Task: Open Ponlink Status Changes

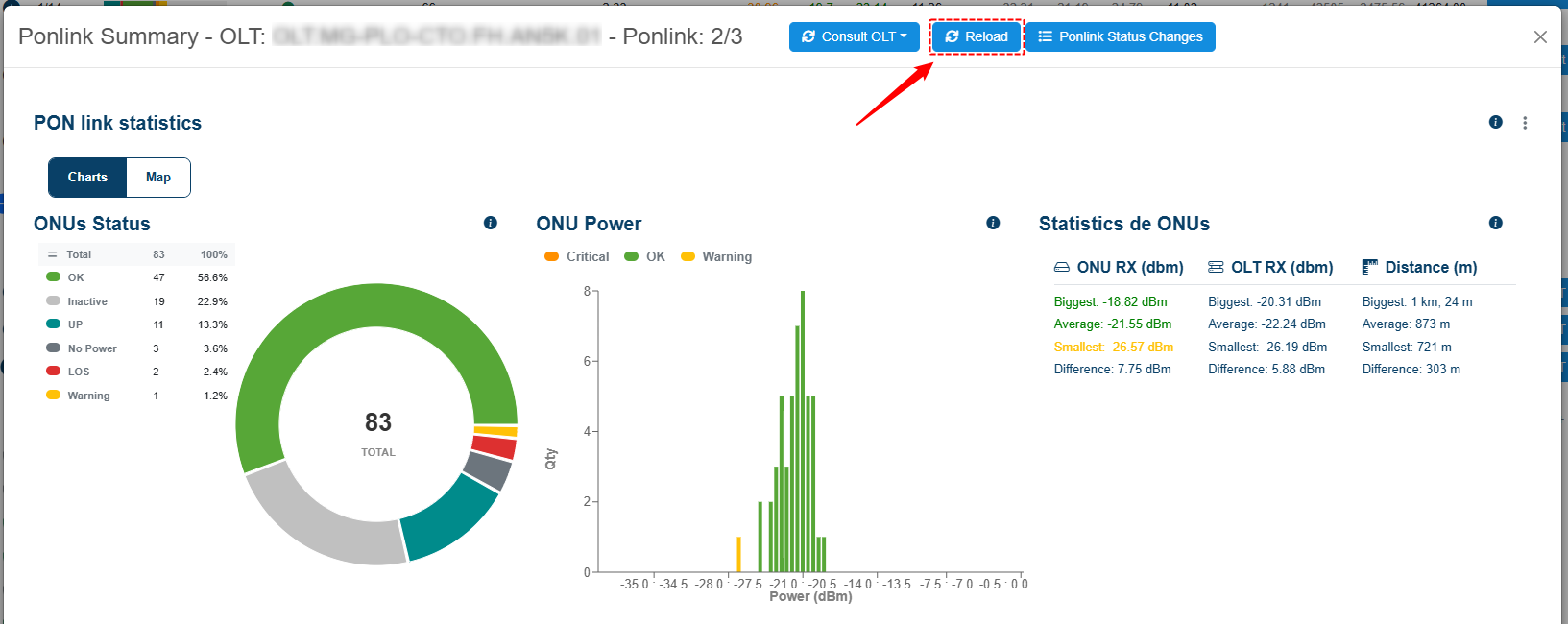Action: tap(1121, 36)
